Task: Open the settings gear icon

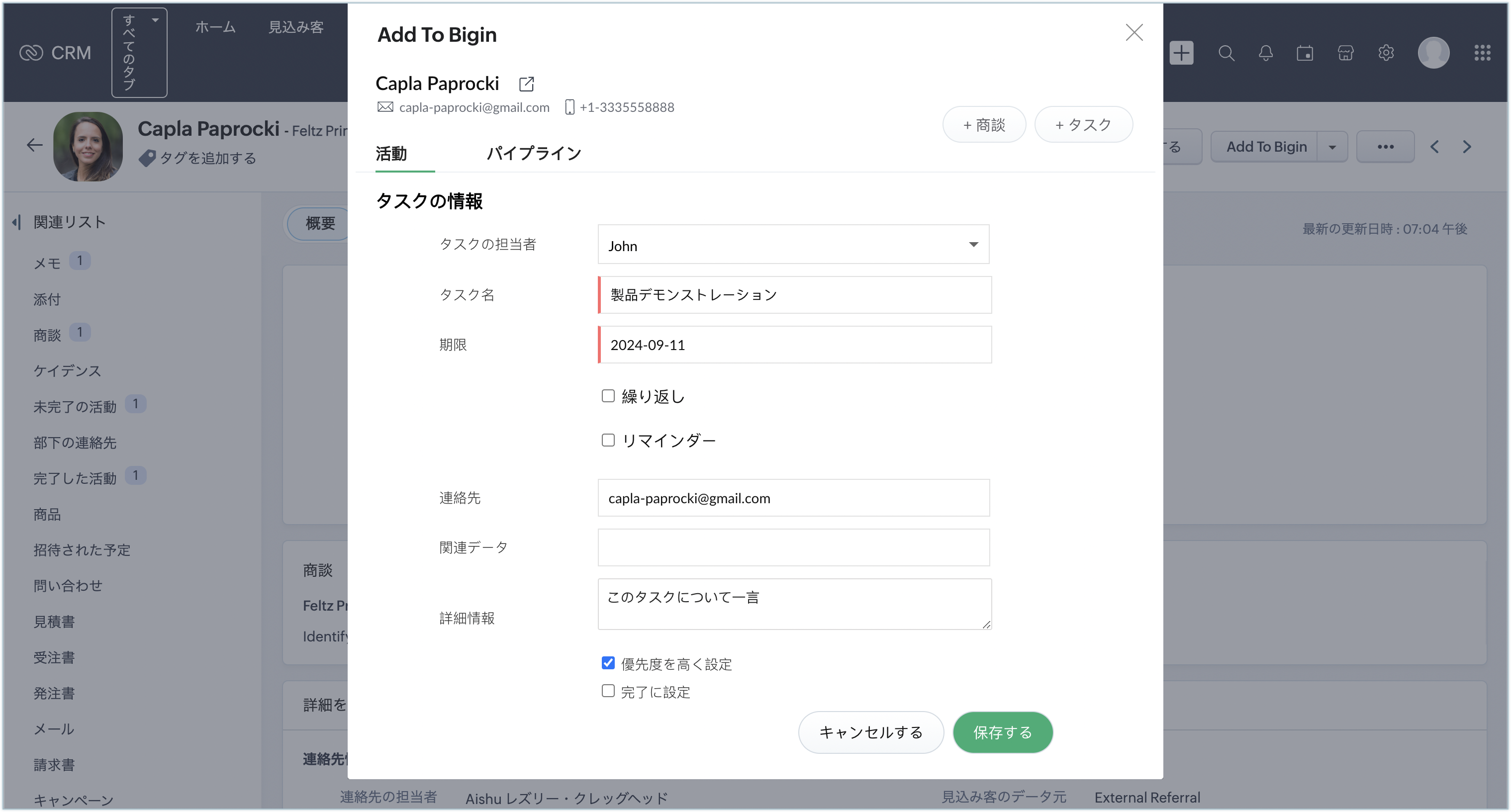Action: click(x=1386, y=53)
